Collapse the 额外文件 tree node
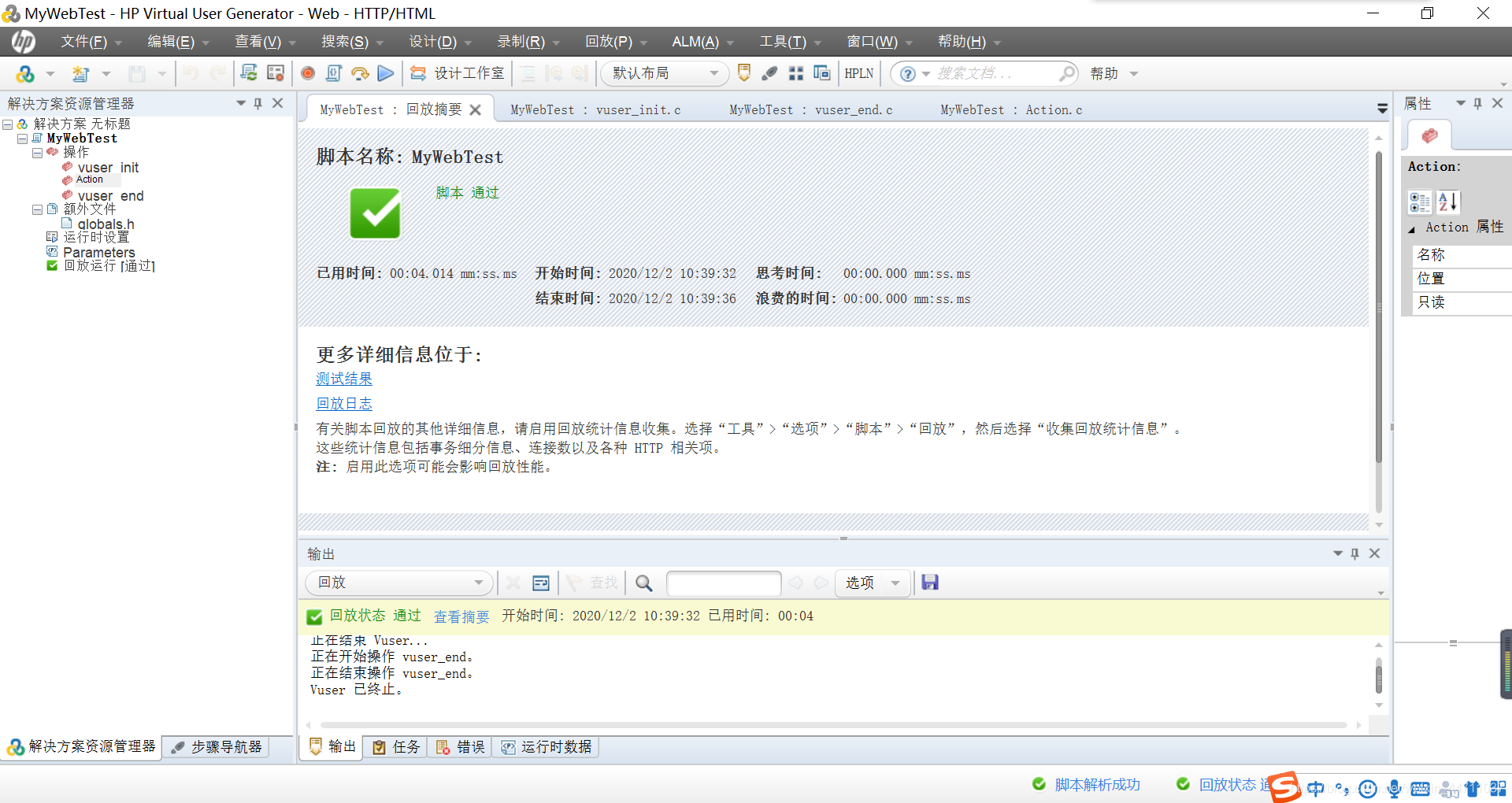This screenshot has width=1512, height=803. 37,209
